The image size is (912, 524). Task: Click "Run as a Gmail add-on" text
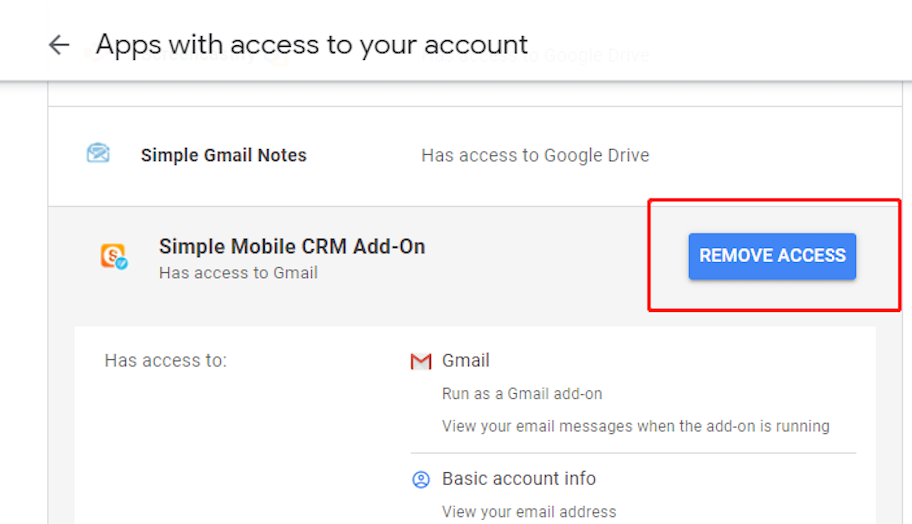[x=522, y=394]
